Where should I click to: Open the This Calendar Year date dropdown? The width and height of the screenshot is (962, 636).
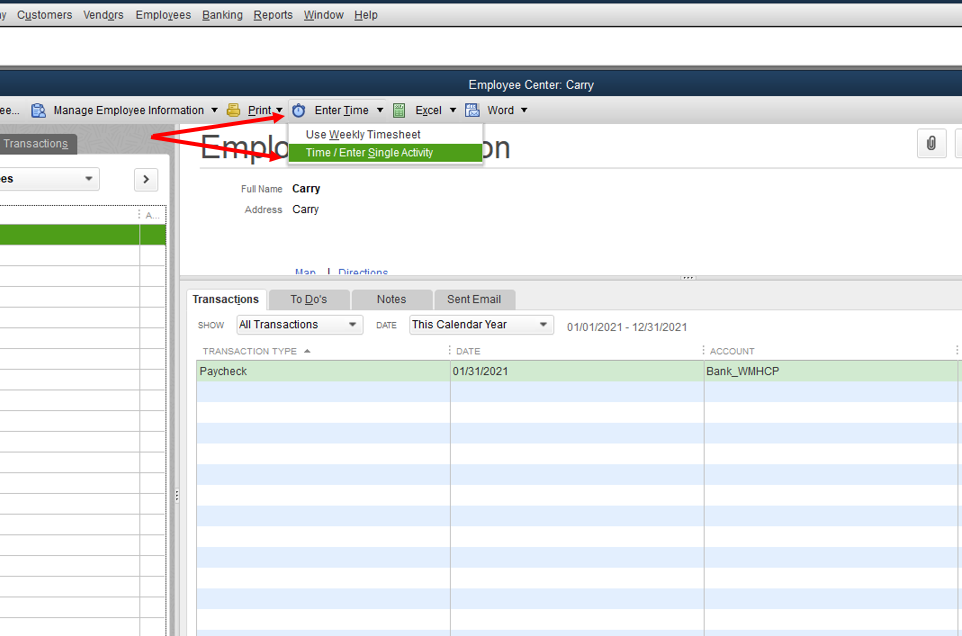pyautogui.click(x=480, y=324)
